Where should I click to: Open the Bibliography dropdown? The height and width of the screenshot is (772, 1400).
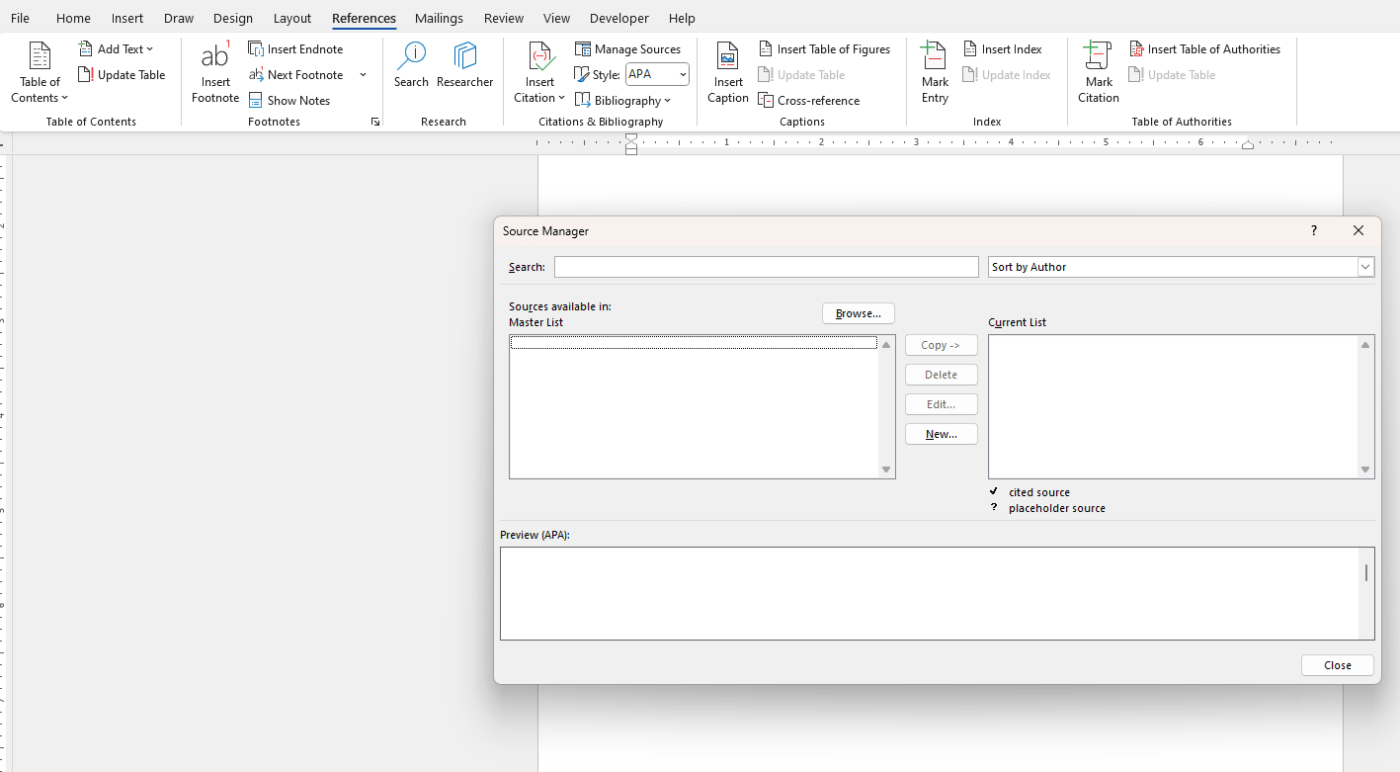(623, 101)
